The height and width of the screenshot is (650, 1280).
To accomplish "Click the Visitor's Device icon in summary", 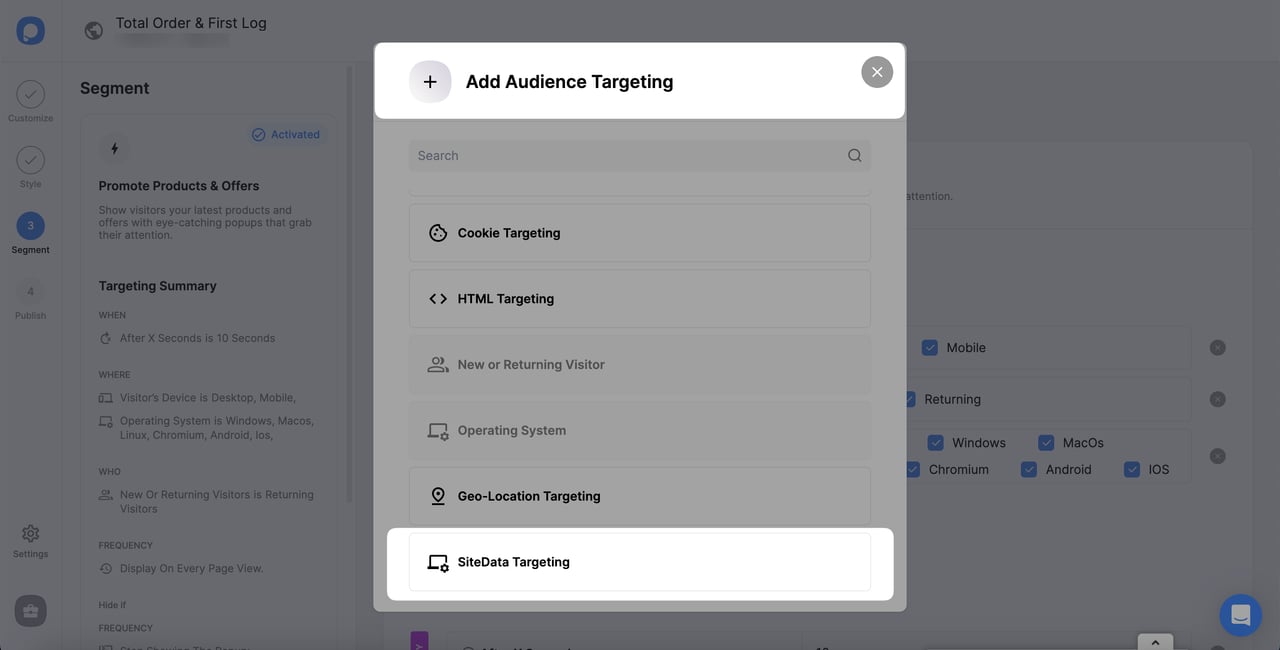I will click(106, 398).
